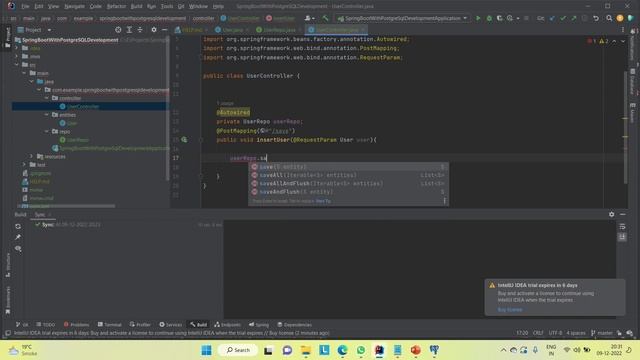
Task: Click the Git update project arrow icon
Action: tap(552, 18)
